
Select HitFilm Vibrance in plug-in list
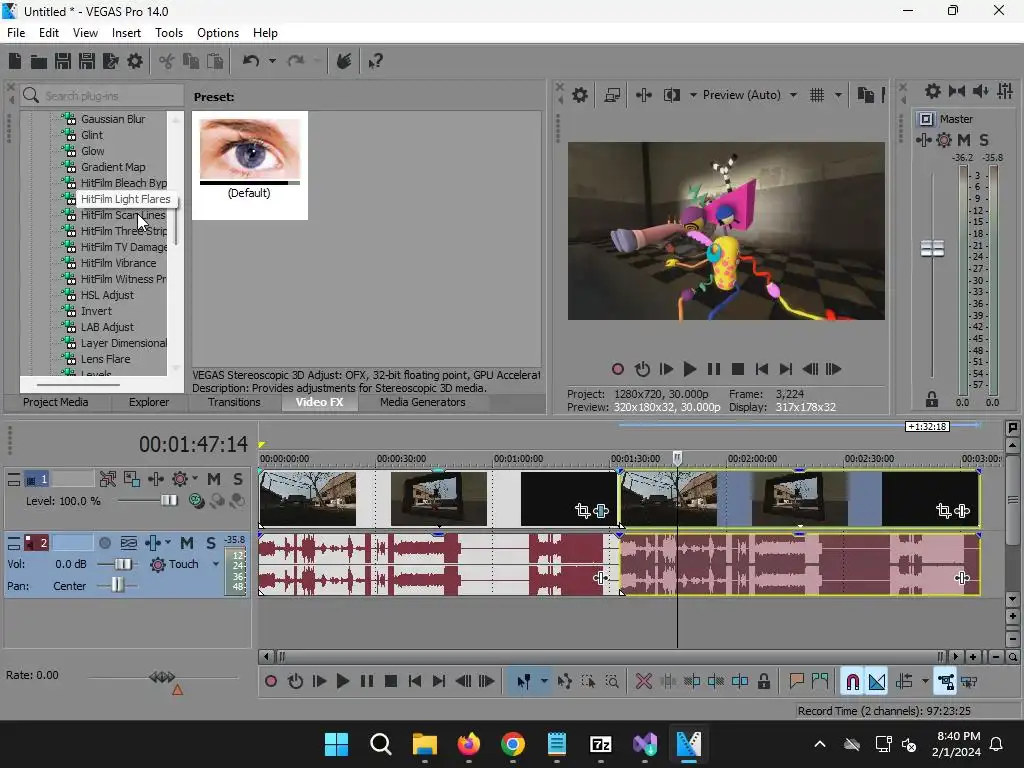118,263
